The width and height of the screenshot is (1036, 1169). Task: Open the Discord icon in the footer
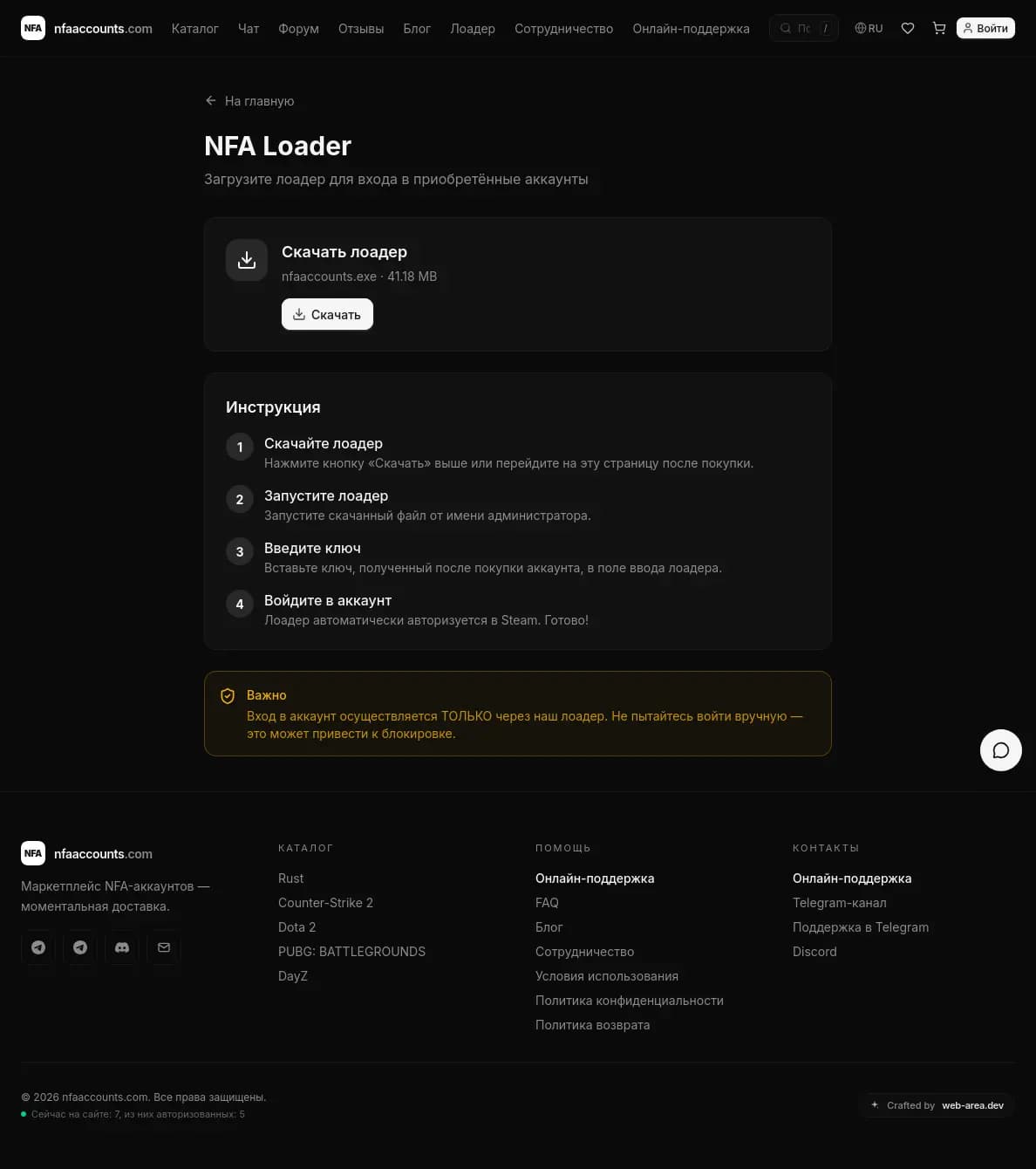(122, 947)
